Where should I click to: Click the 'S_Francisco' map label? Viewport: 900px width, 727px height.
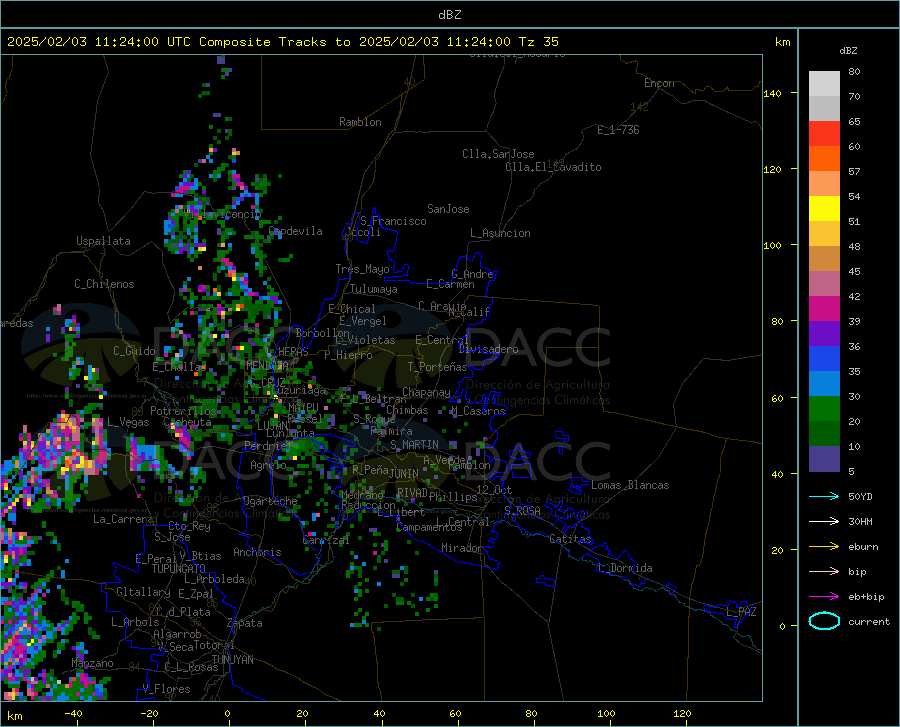[393, 221]
